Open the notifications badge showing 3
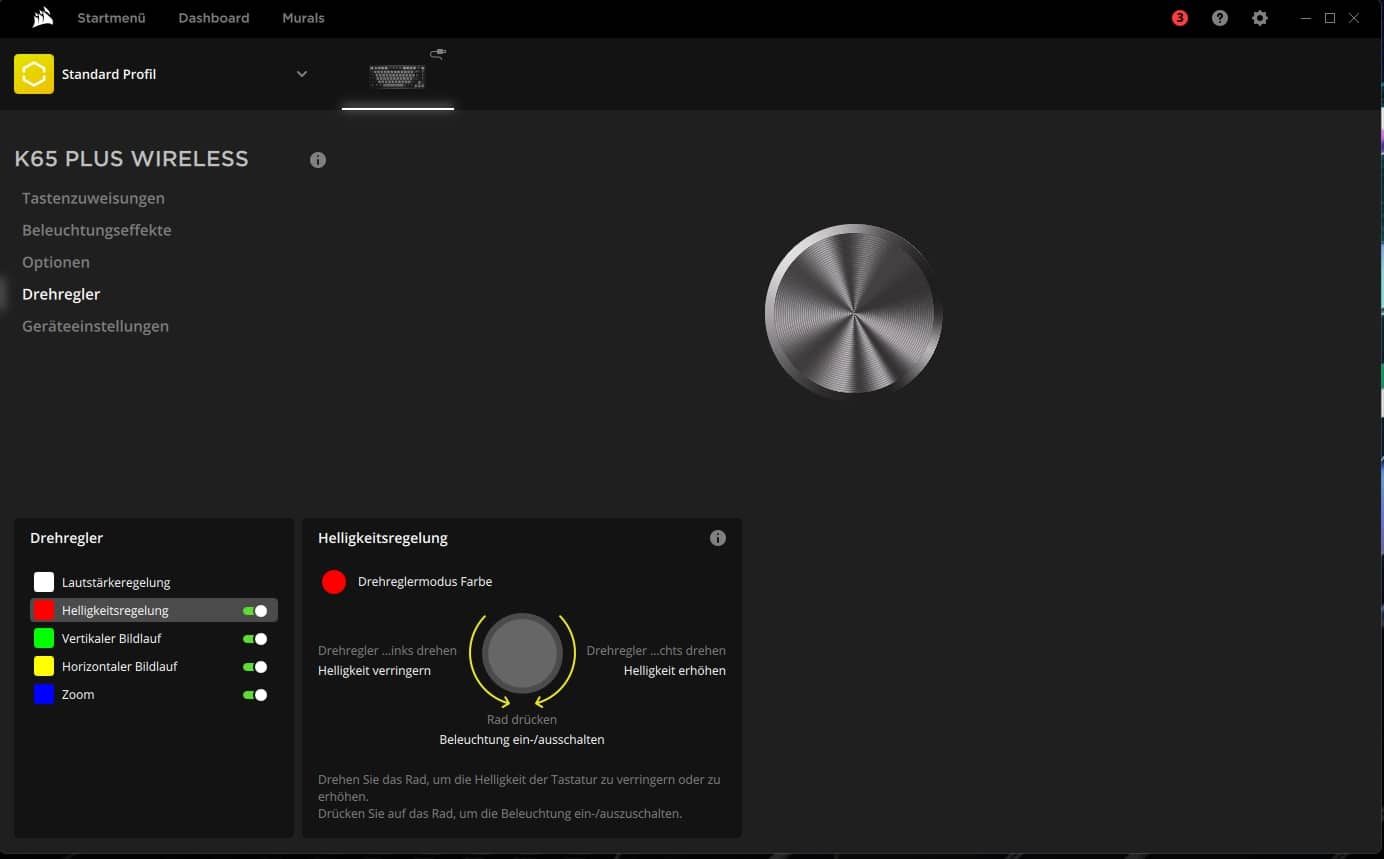This screenshot has width=1384, height=859. 1180,18
